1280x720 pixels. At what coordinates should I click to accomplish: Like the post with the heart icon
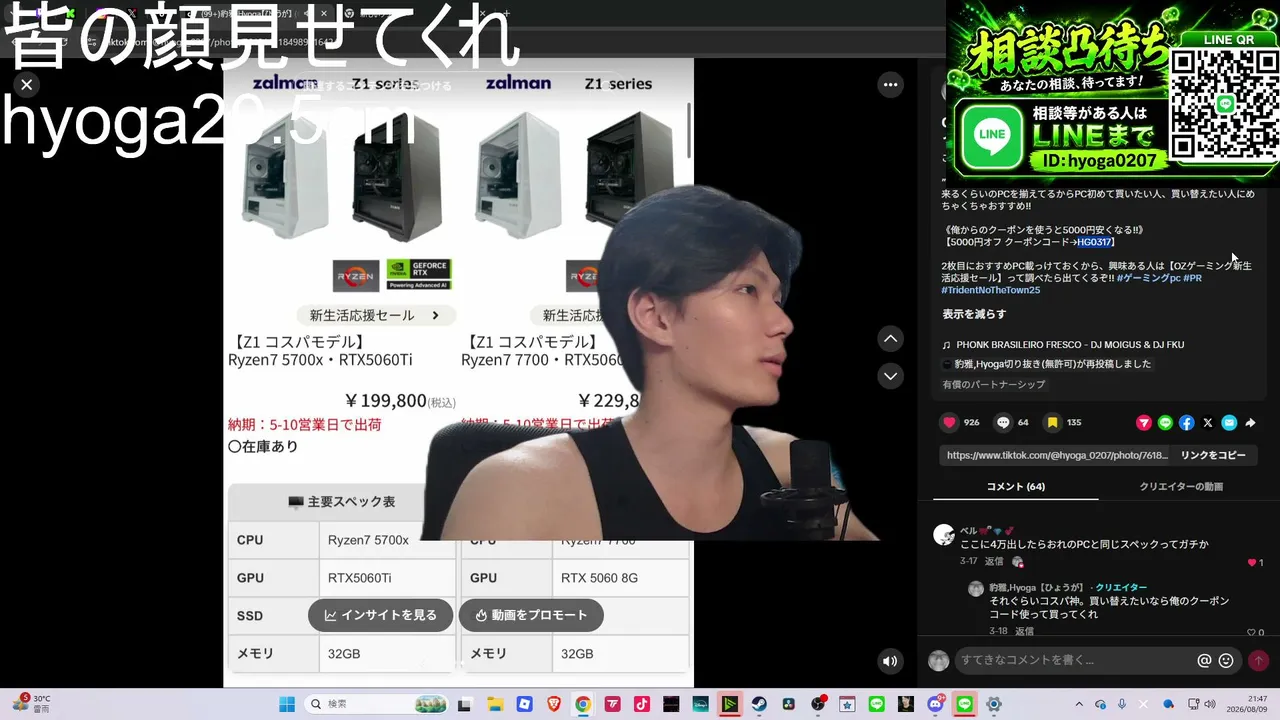(x=949, y=423)
